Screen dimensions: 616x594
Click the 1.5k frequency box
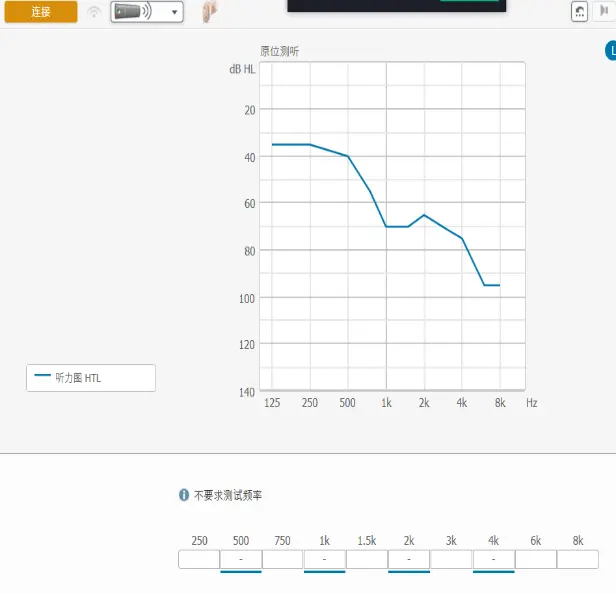pos(367,559)
